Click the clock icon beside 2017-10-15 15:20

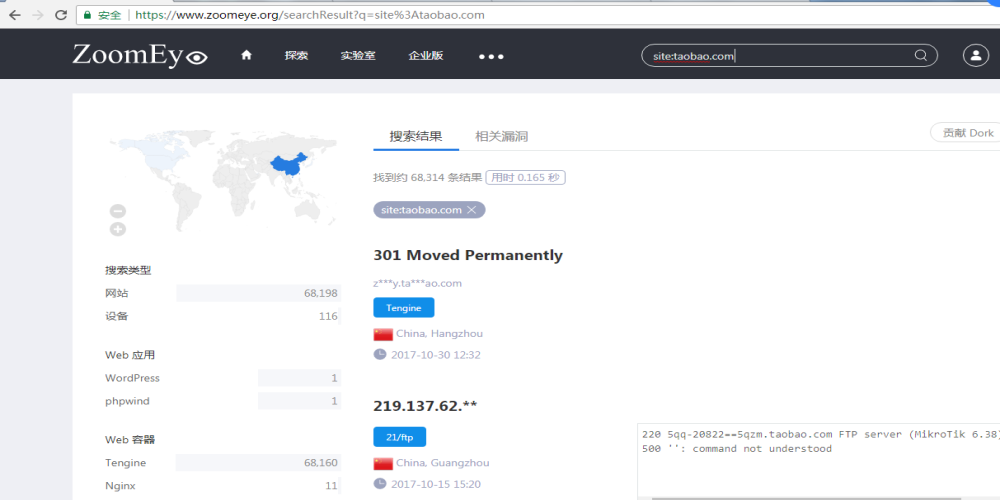point(380,484)
